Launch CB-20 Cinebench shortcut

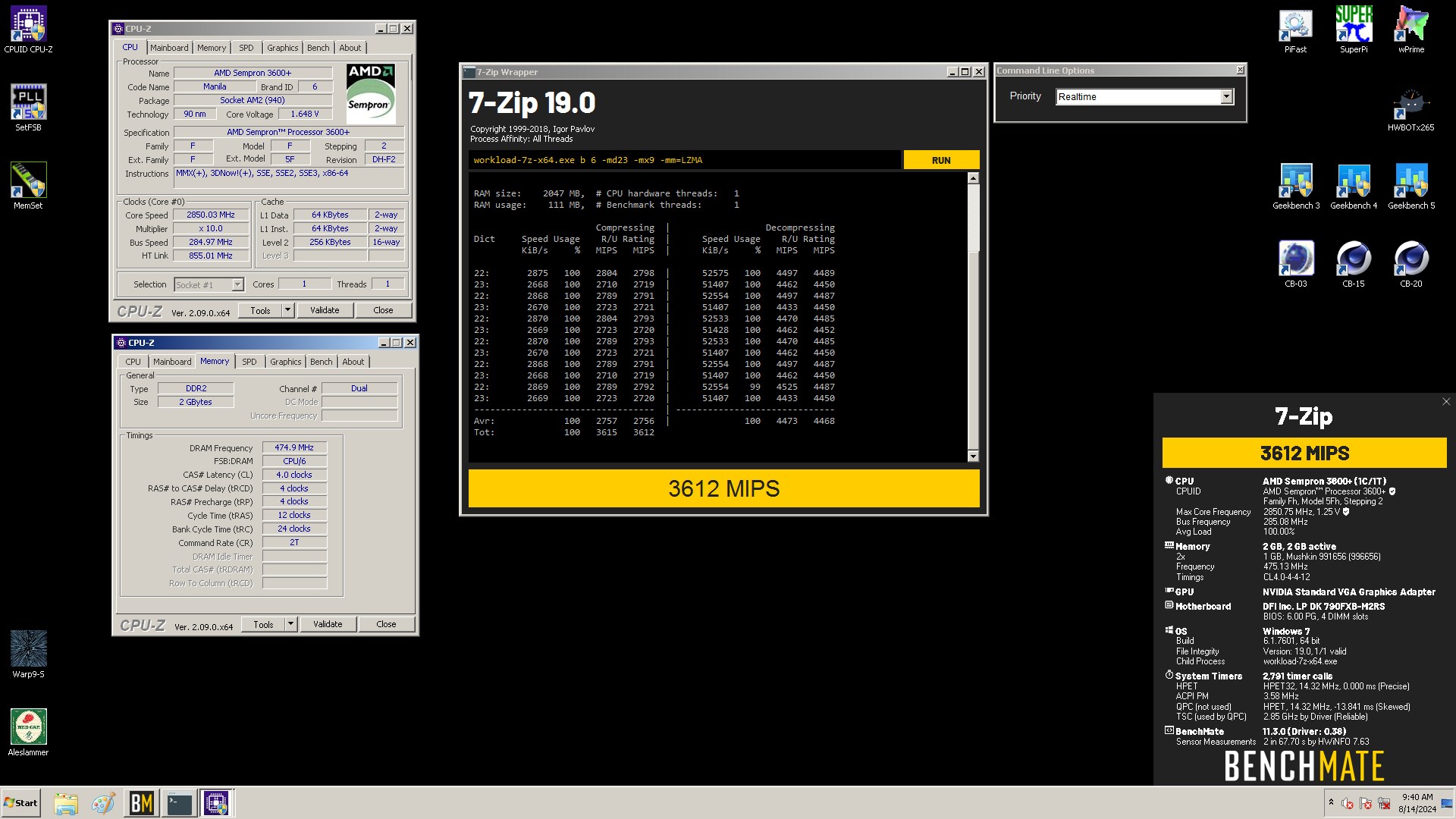[x=1411, y=264]
